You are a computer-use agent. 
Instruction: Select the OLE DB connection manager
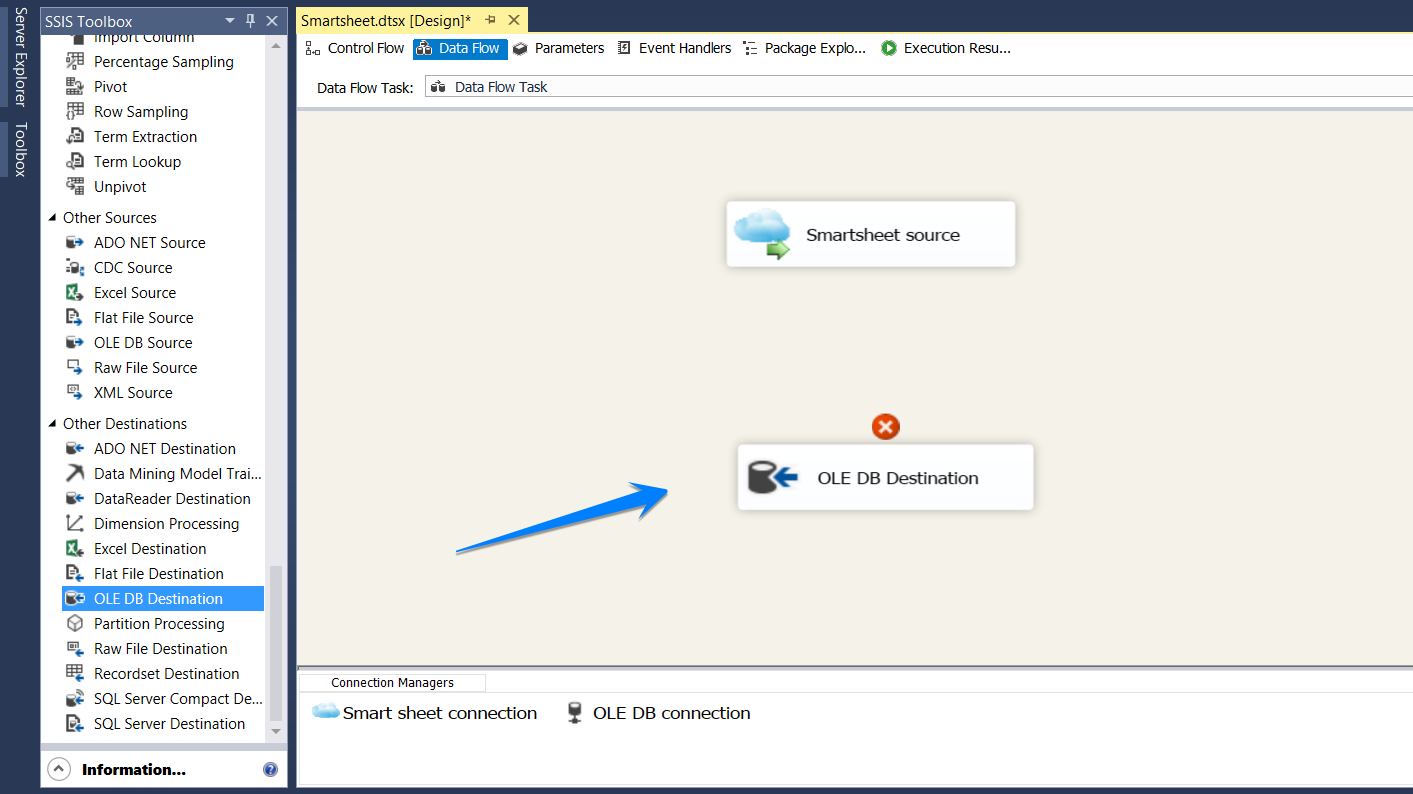coord(658,713)
